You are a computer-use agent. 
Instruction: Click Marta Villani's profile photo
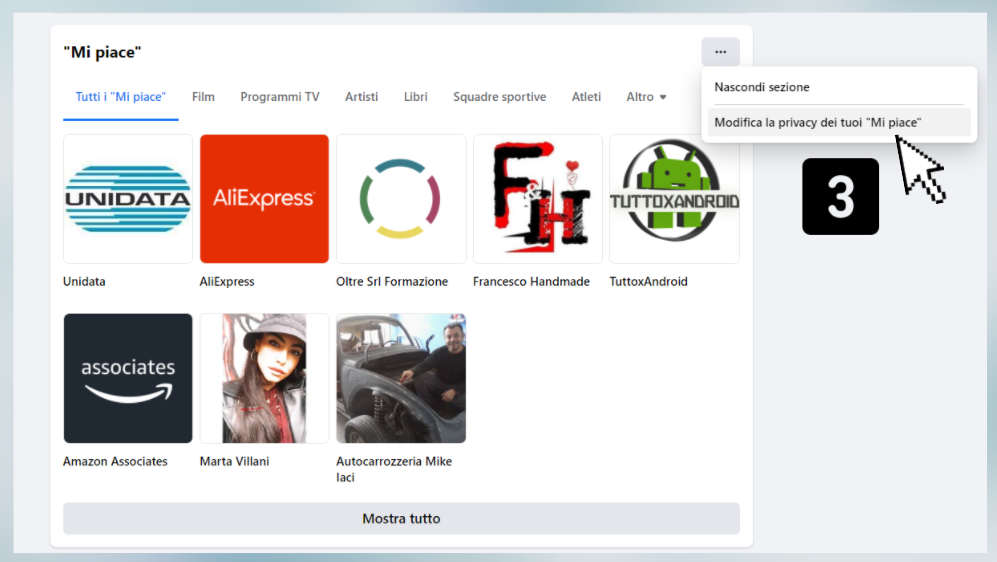[x=265, y=378]
